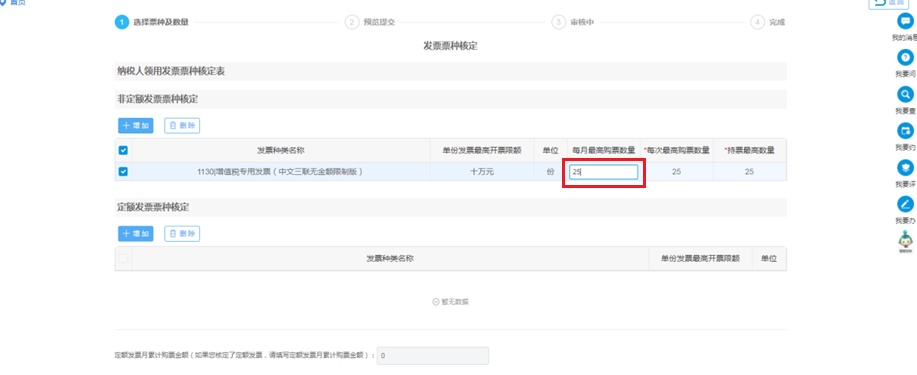Open the 我要查 magnifier search icon
This screenshot has width=917, height=375.
click(x=905, y=94)
